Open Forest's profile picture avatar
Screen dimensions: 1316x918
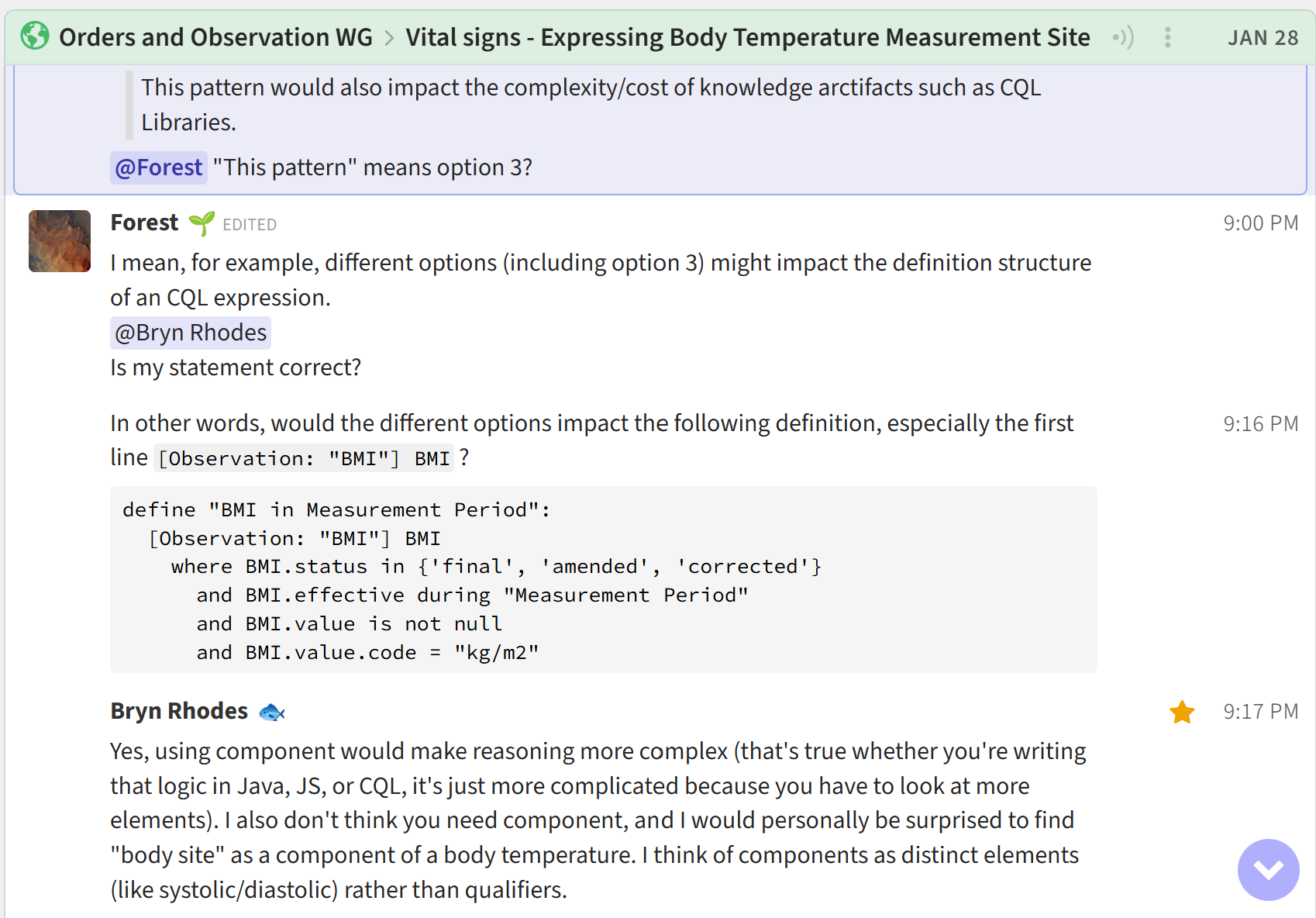(x=60, y=241)
